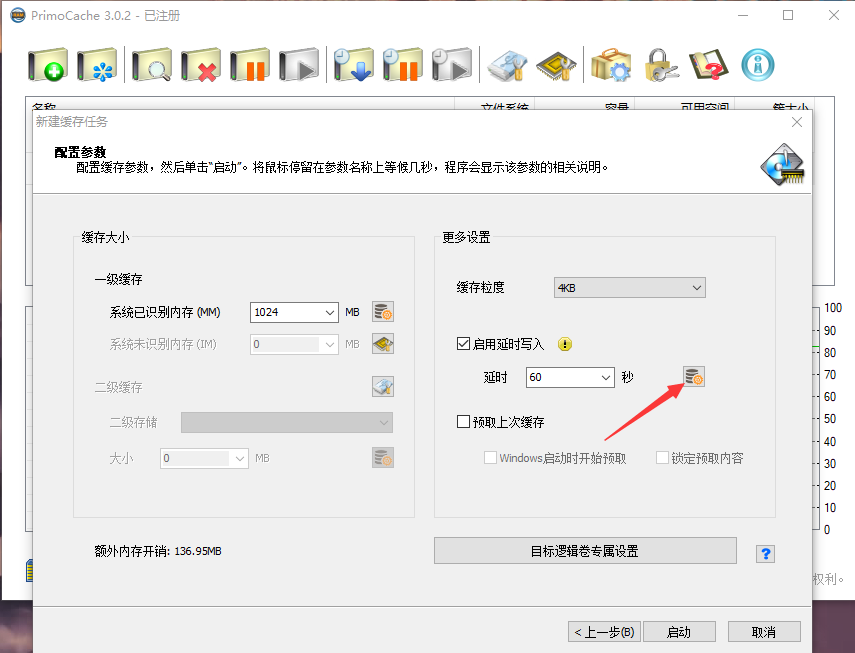This screenshot has width=855, height=653.
Task: Open the toolbar disk-with-tools storage management icon
Action: pyautogui.click(x=507, y=65)
